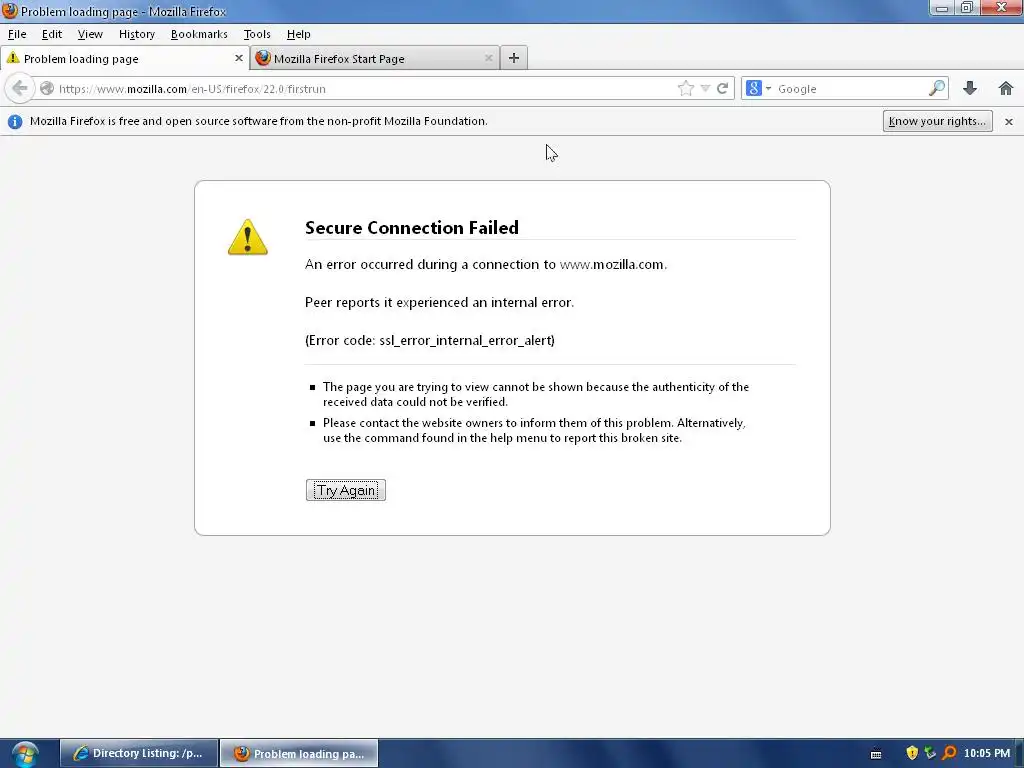Click the yellow warning triangle icon

[x=248, y=237]
